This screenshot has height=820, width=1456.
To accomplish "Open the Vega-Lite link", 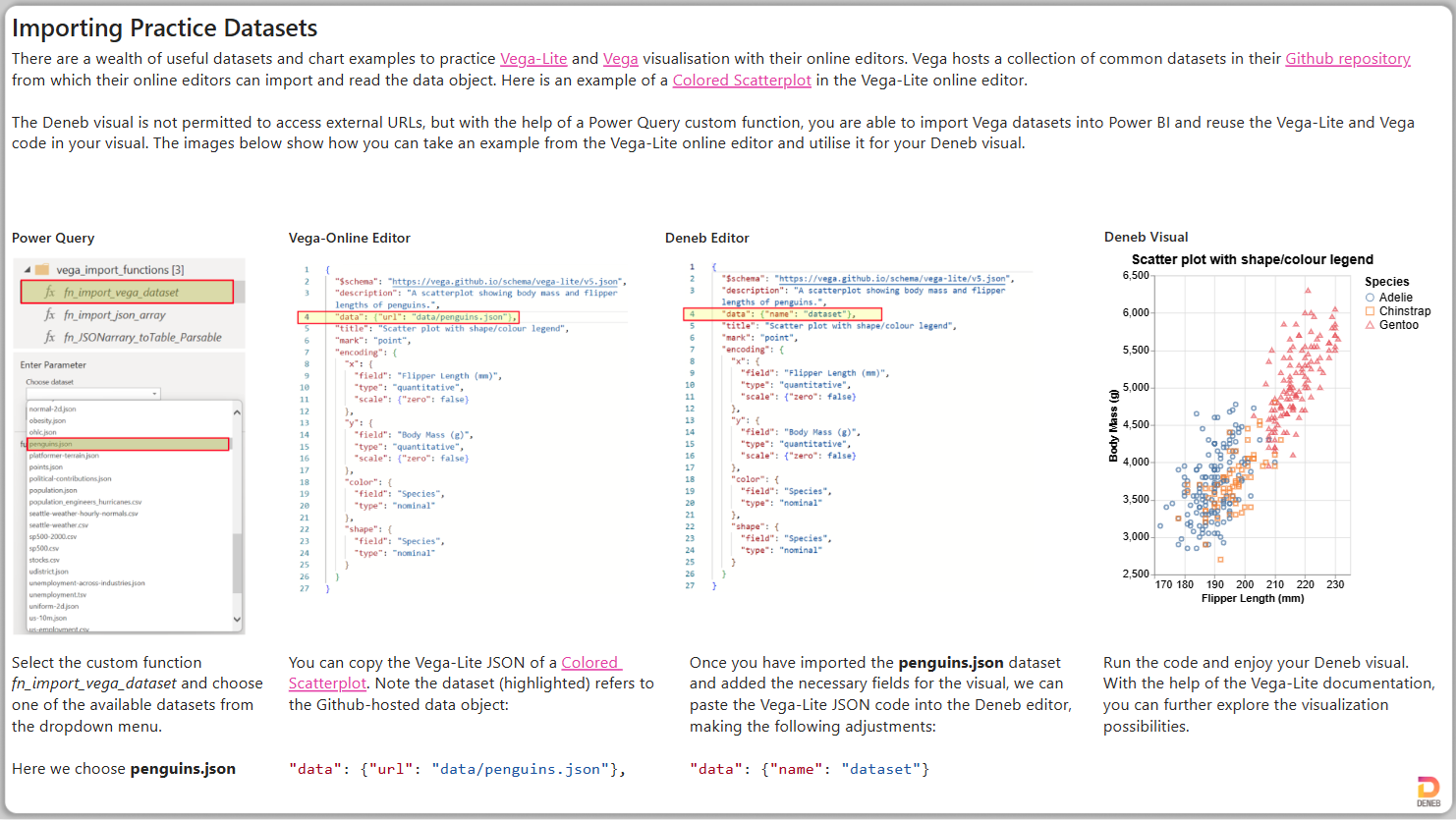I will coord(533,59).
